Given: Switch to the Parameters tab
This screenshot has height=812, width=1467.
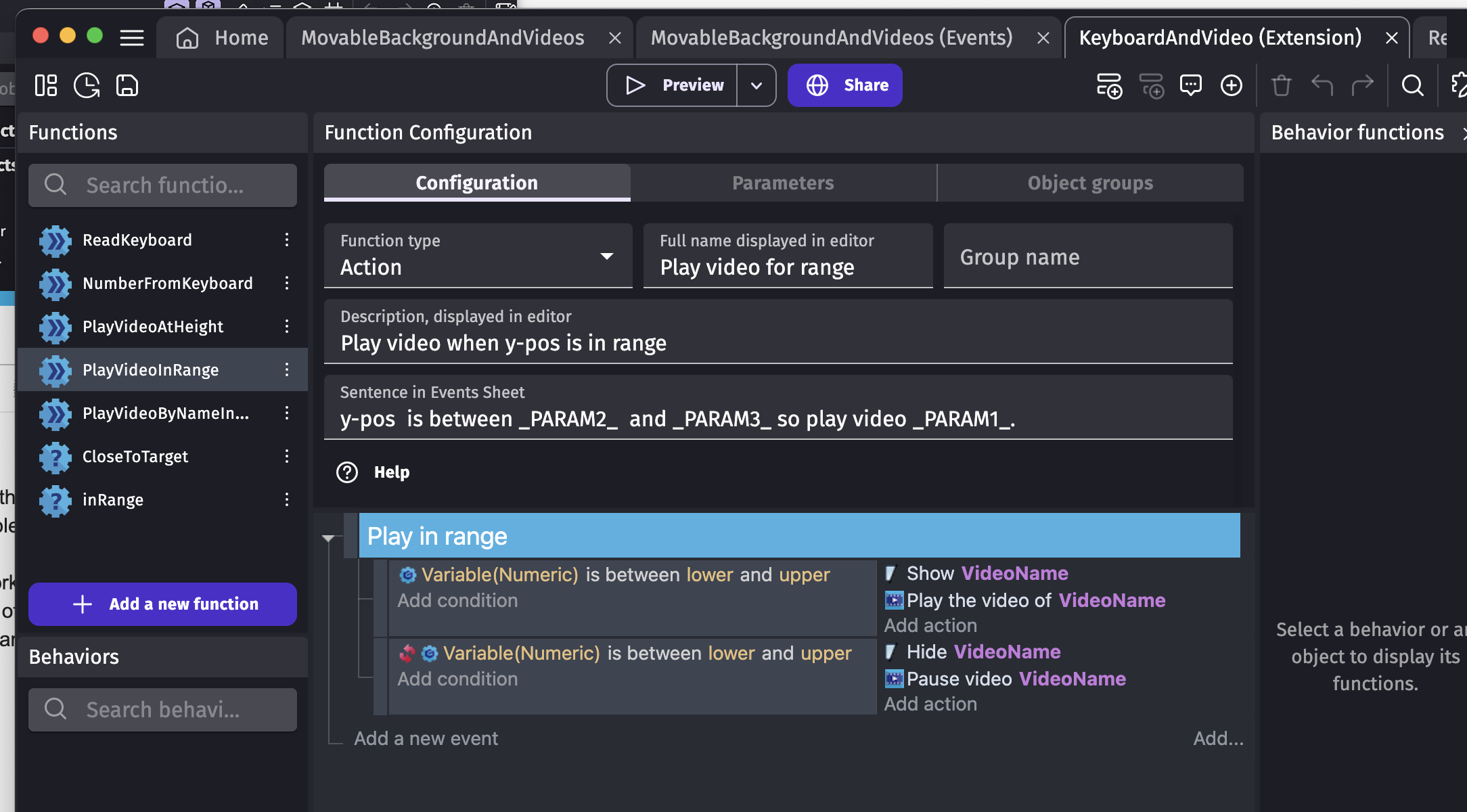Looking at the screenshot, I should [x=783, y=183].
